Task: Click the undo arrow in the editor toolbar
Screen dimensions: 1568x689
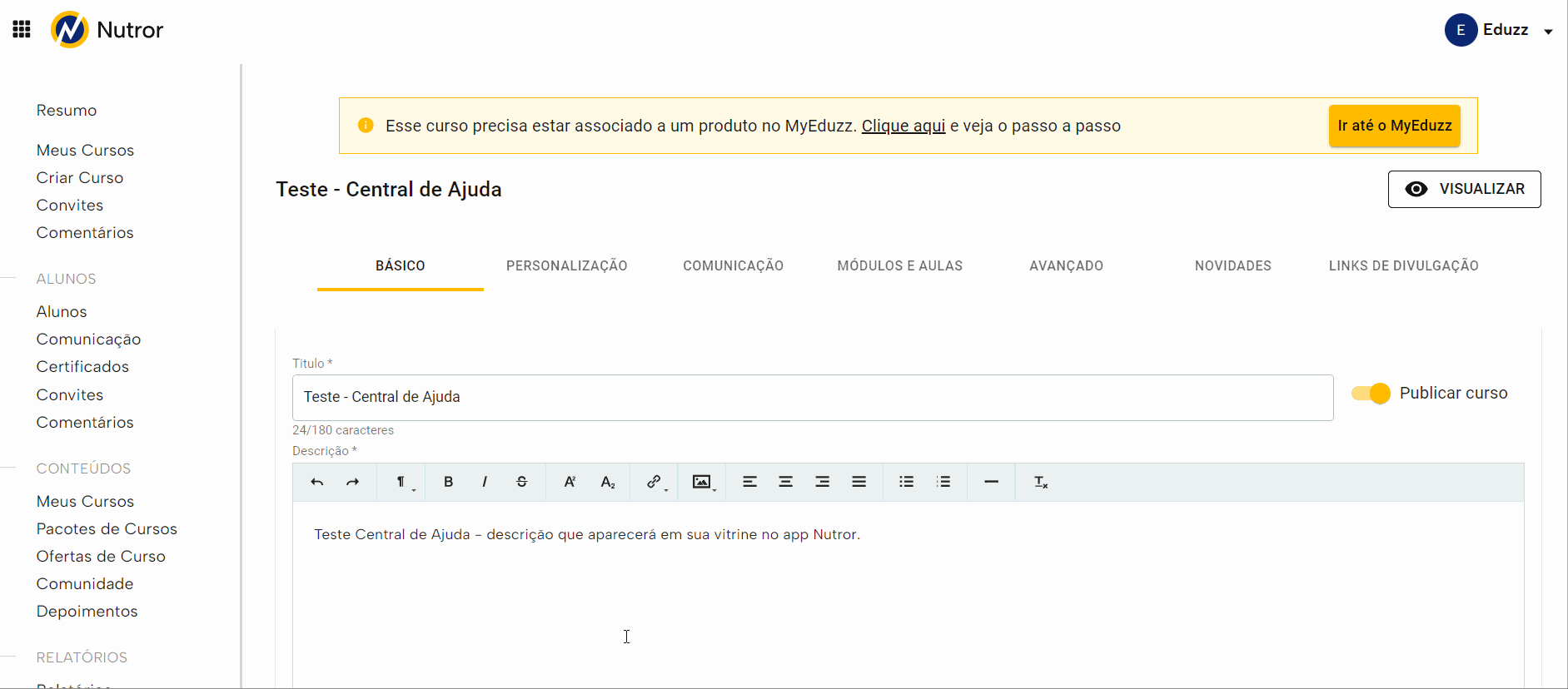Action: 317,482
